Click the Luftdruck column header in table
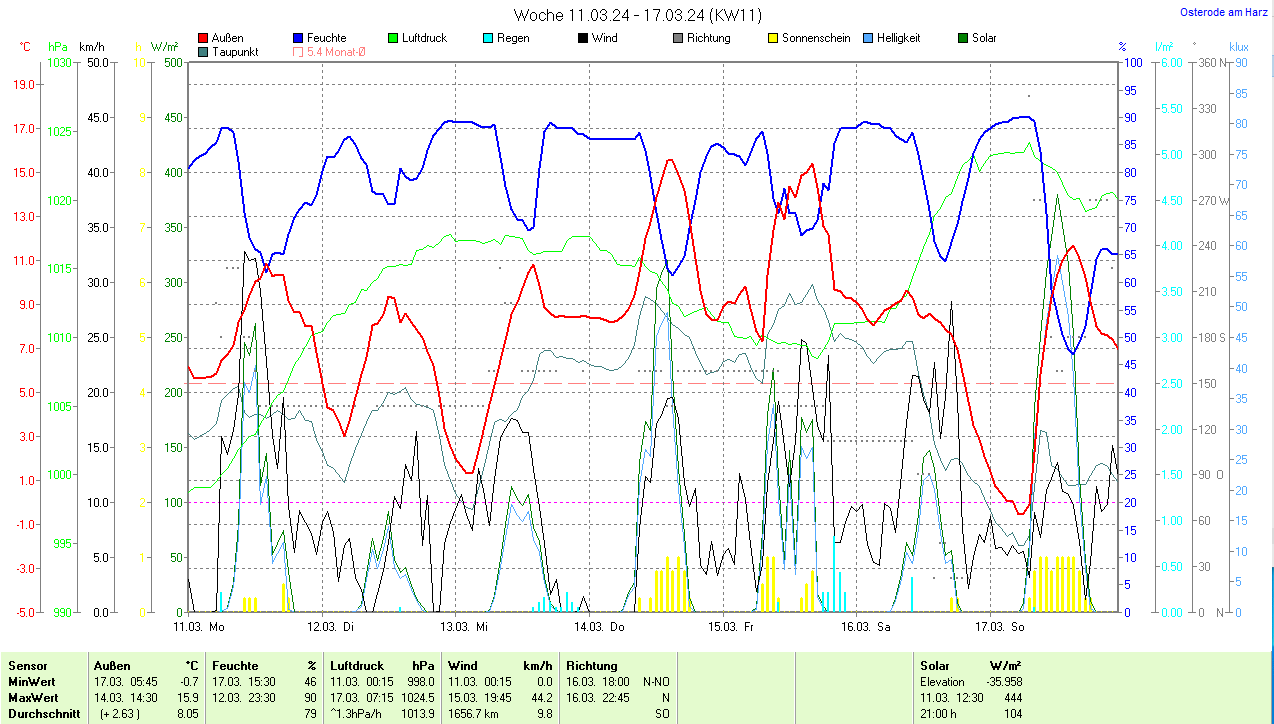The width and height of the screenshot is (1274, 724). 357,665
